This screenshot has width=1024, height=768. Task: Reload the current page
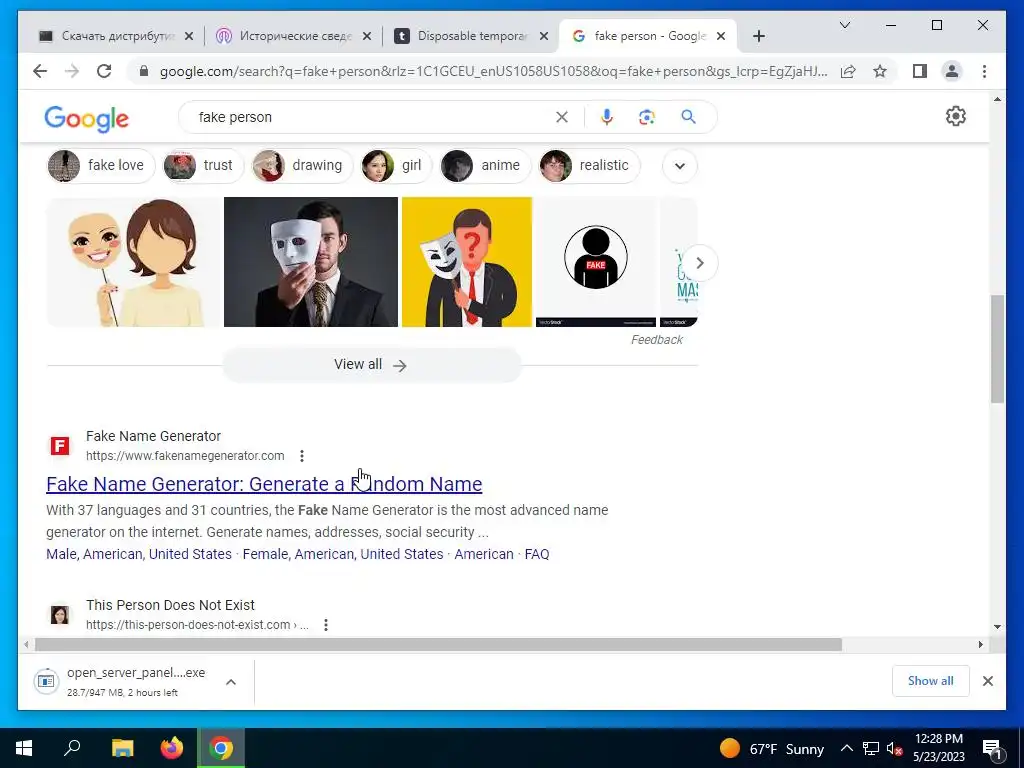[104, 71]
